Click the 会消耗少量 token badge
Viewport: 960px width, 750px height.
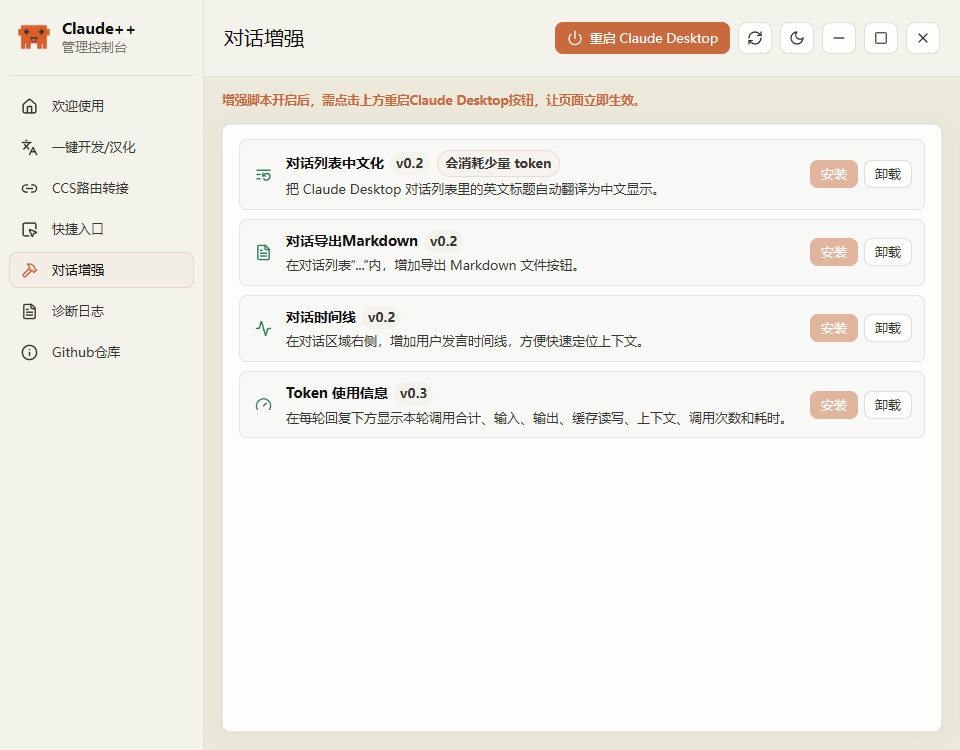(498, 163)
